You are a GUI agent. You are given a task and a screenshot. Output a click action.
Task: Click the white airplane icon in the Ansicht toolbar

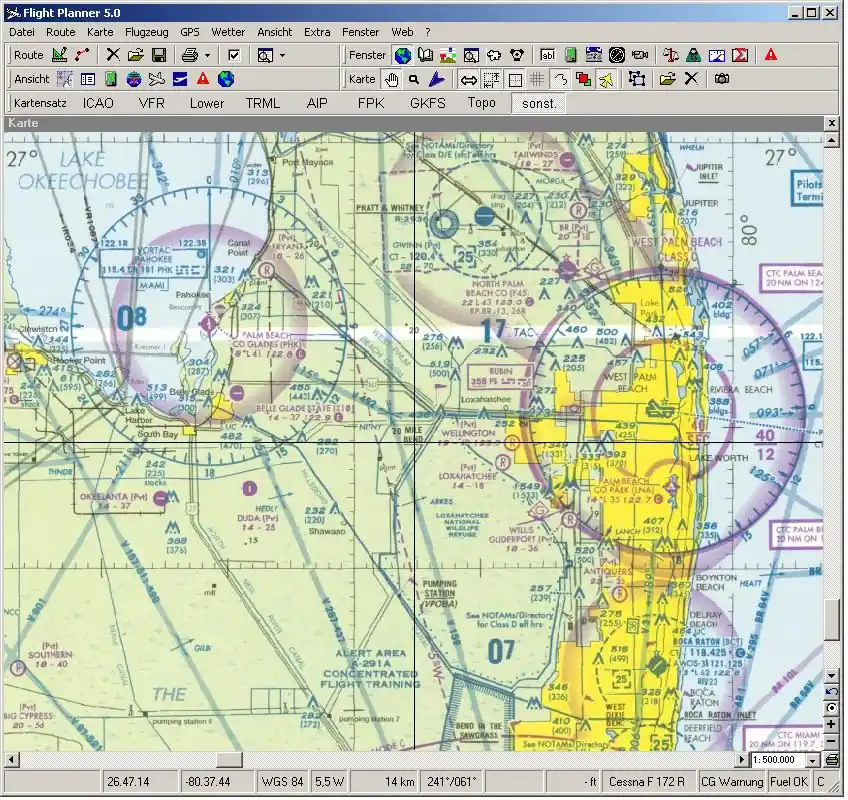coord(157,79)
